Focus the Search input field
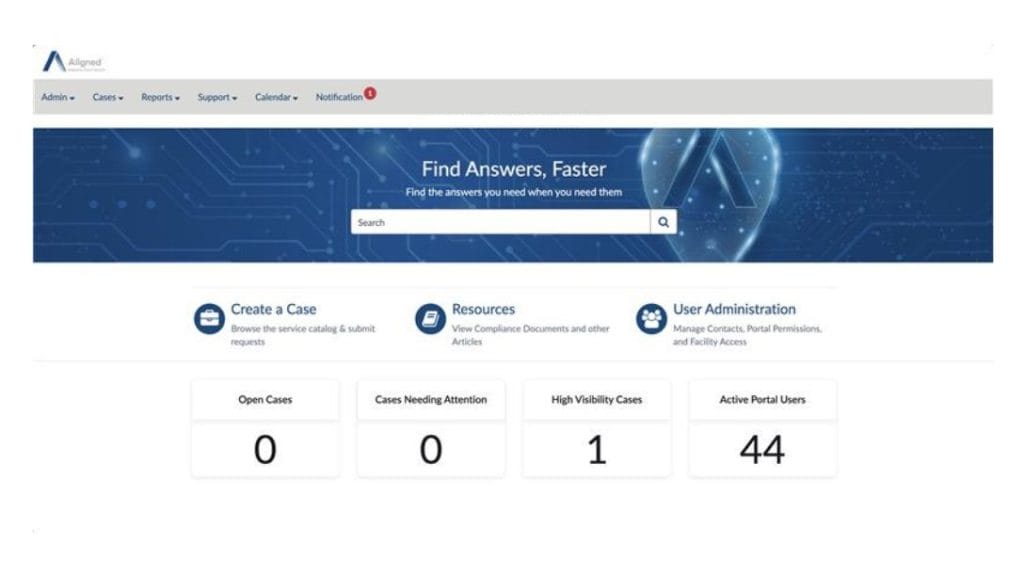The image size is (1024, 576). pos(500,222)
